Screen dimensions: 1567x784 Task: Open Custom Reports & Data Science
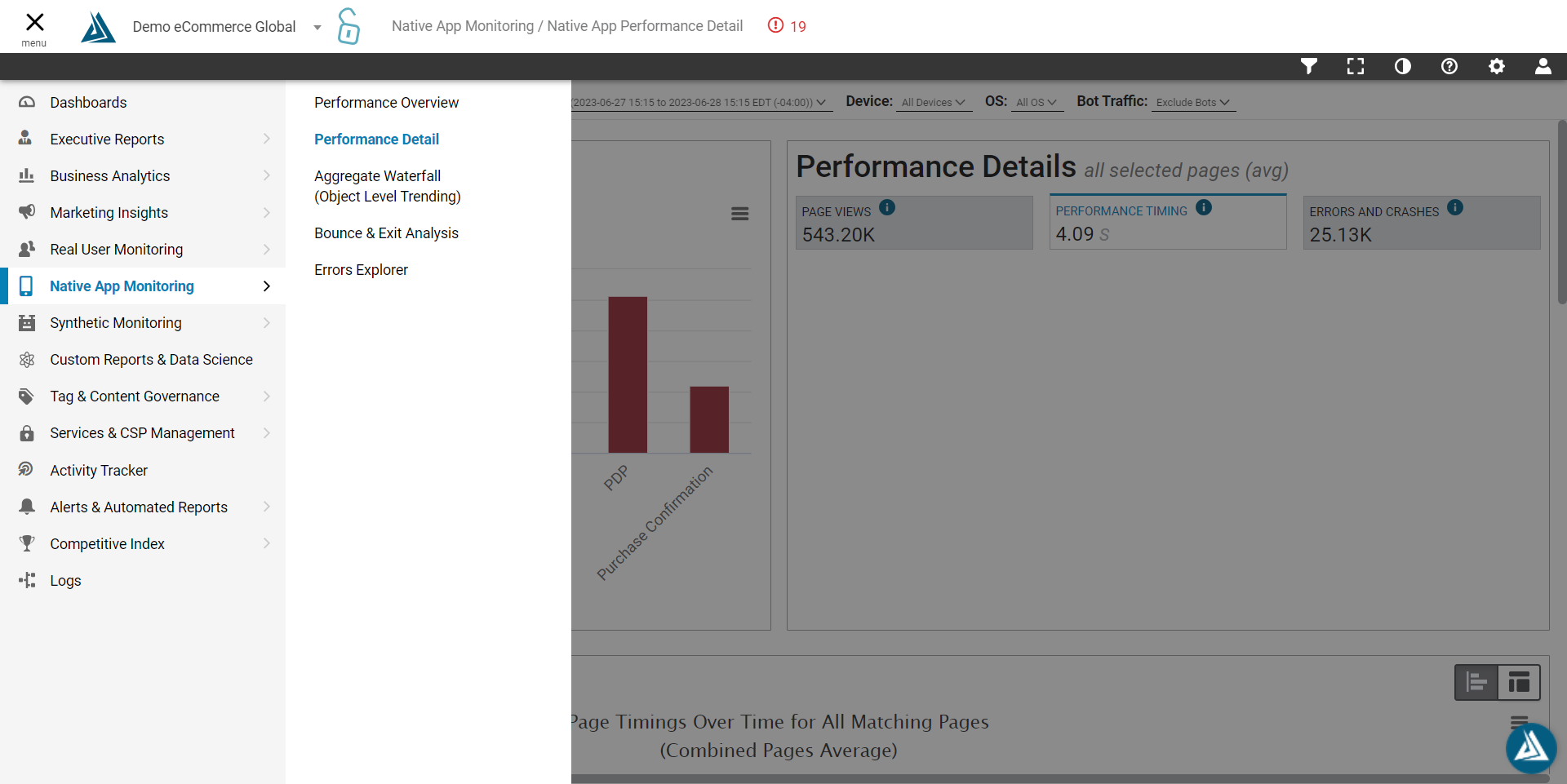[x=143, y=360]
